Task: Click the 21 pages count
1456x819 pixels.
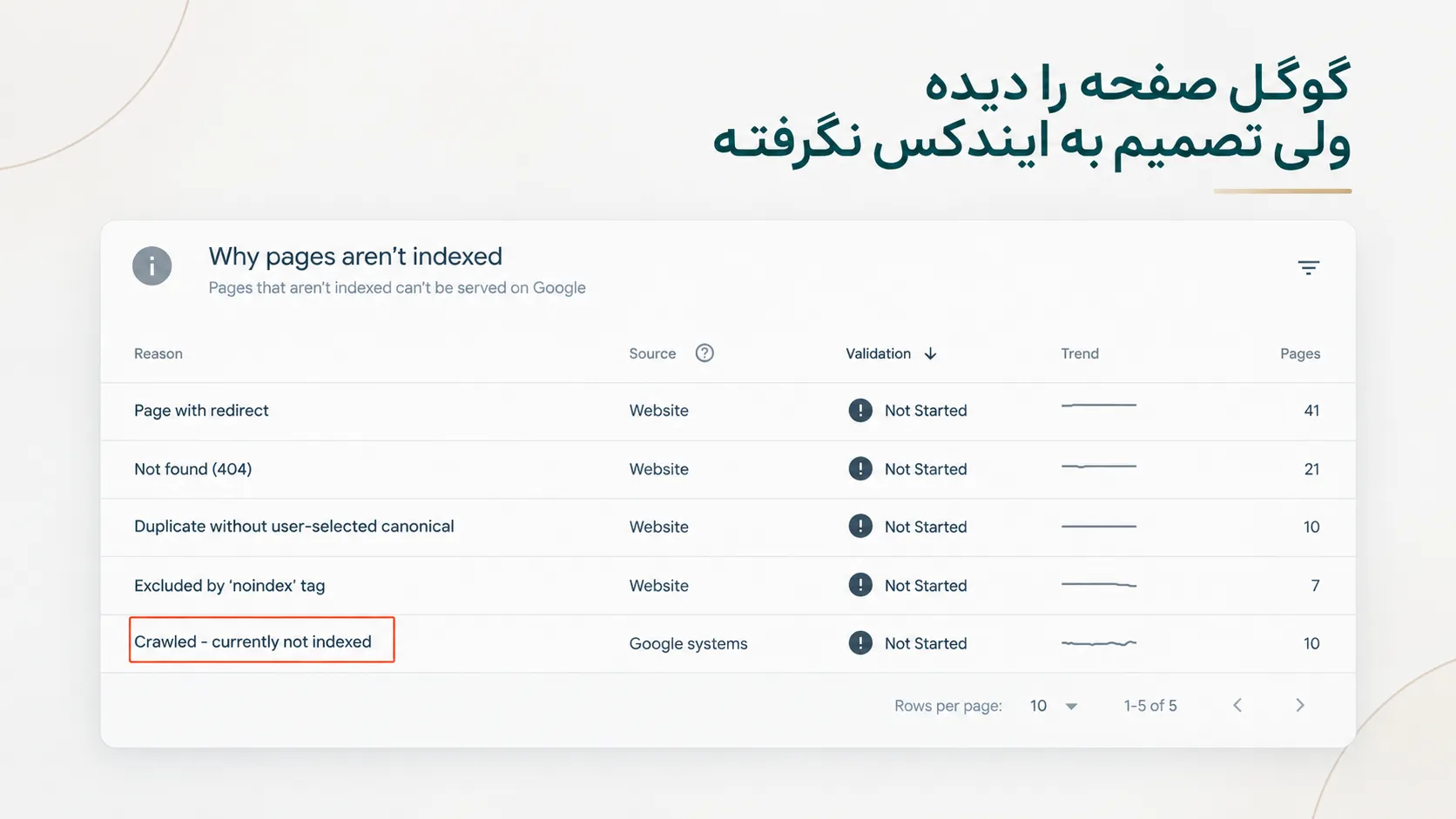Action: tap(1311, 469)
